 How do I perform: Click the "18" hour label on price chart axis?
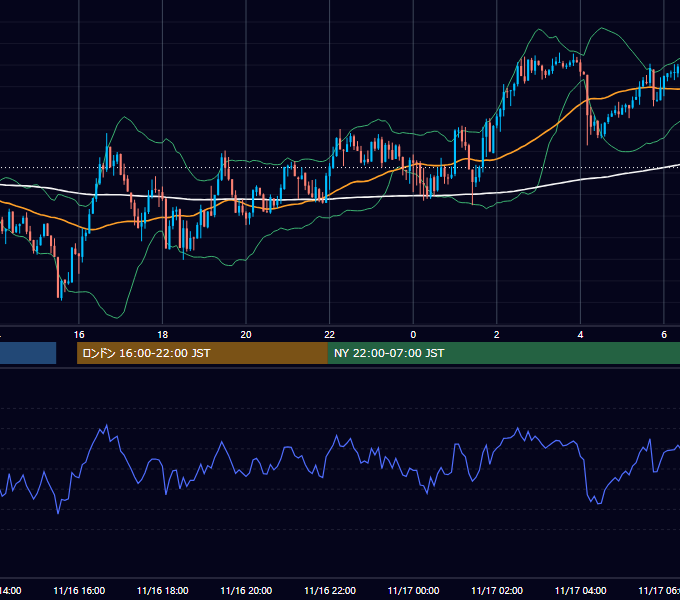point(163,334)
